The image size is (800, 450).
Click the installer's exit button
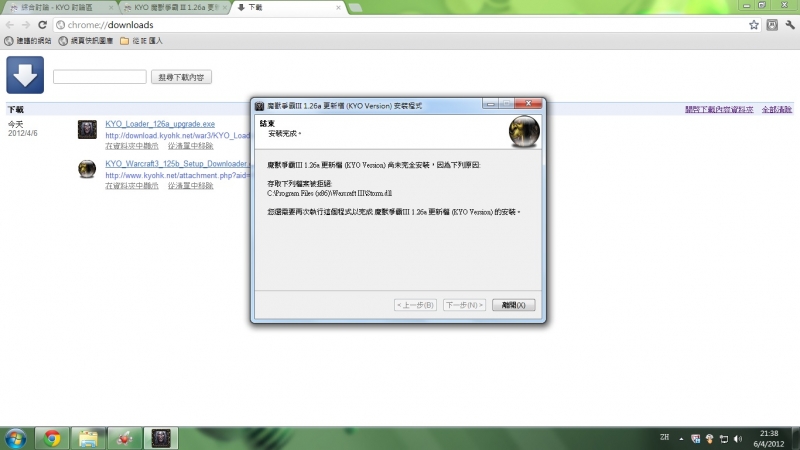(x=513, y=305)
